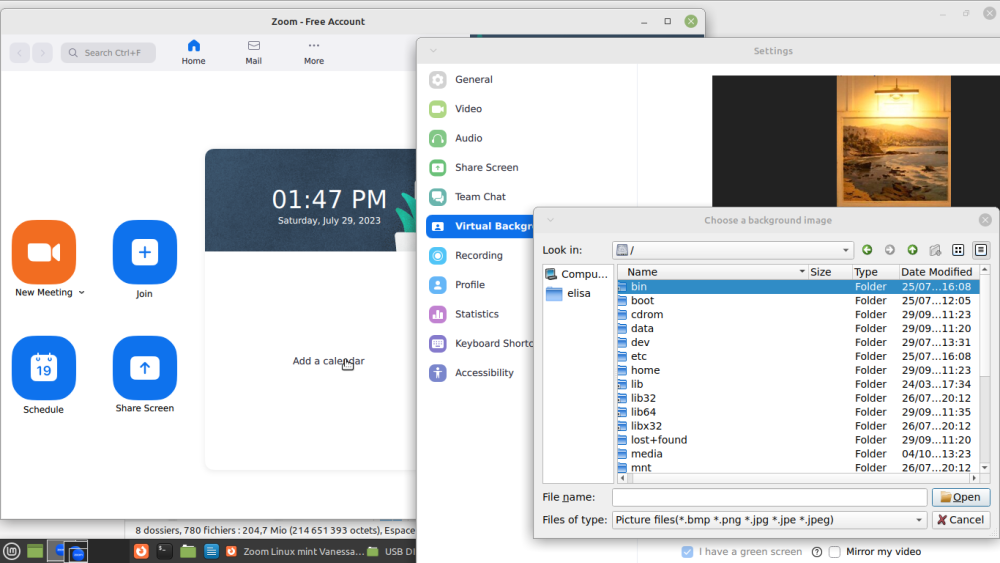The width and height of the screenshot is (1000, 563).
Task: Click the Share Screen arrow icon
Action: coord(144,368)
